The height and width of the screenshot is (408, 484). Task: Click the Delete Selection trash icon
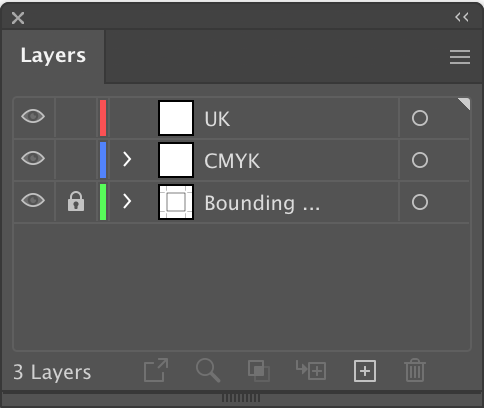coord(415,370)
